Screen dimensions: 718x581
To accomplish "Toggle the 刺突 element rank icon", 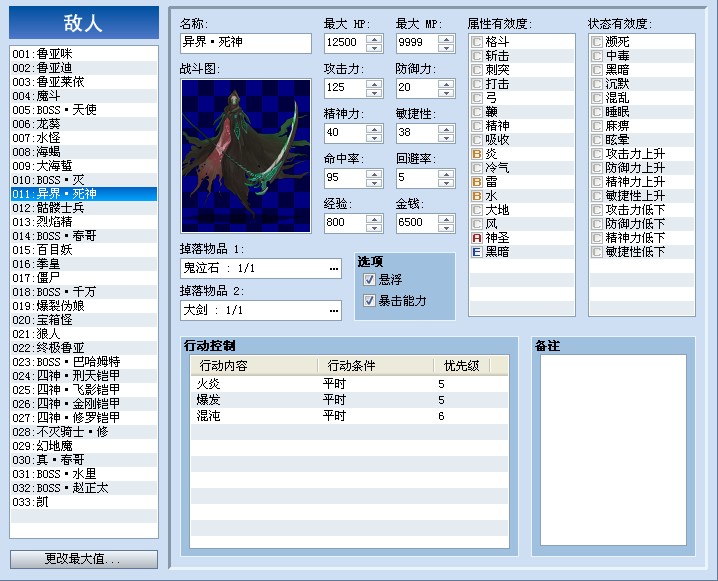I will pos(477,70).
